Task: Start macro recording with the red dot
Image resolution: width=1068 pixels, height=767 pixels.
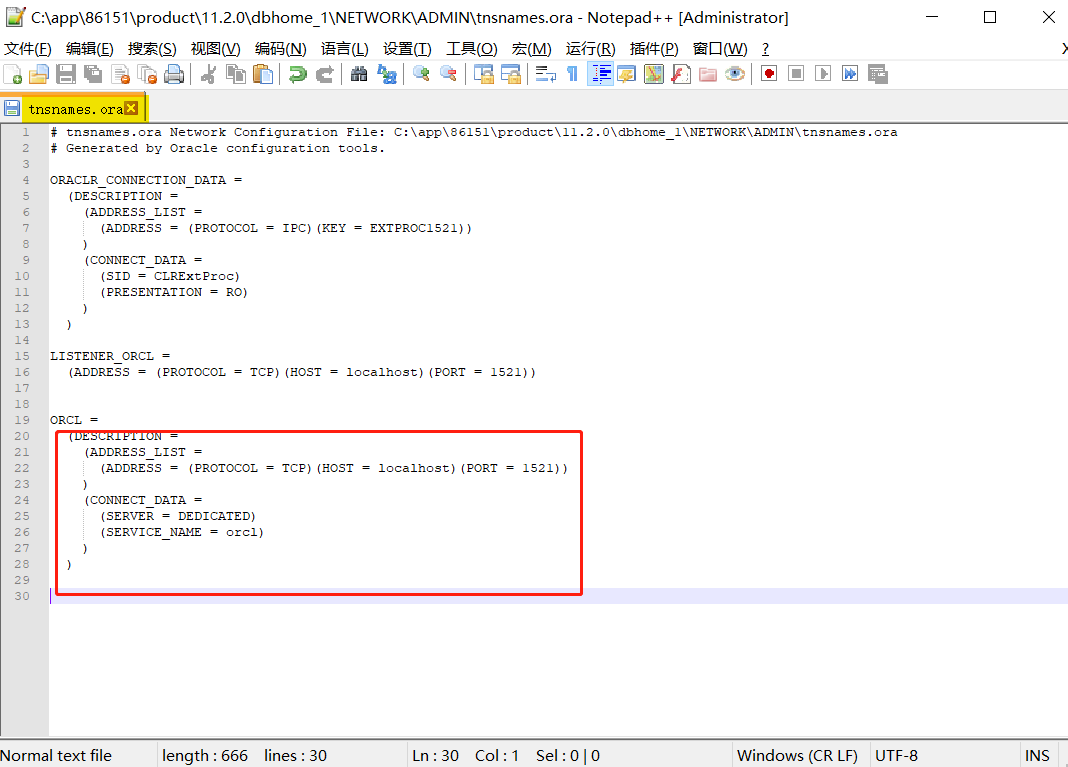Action: 769,74
